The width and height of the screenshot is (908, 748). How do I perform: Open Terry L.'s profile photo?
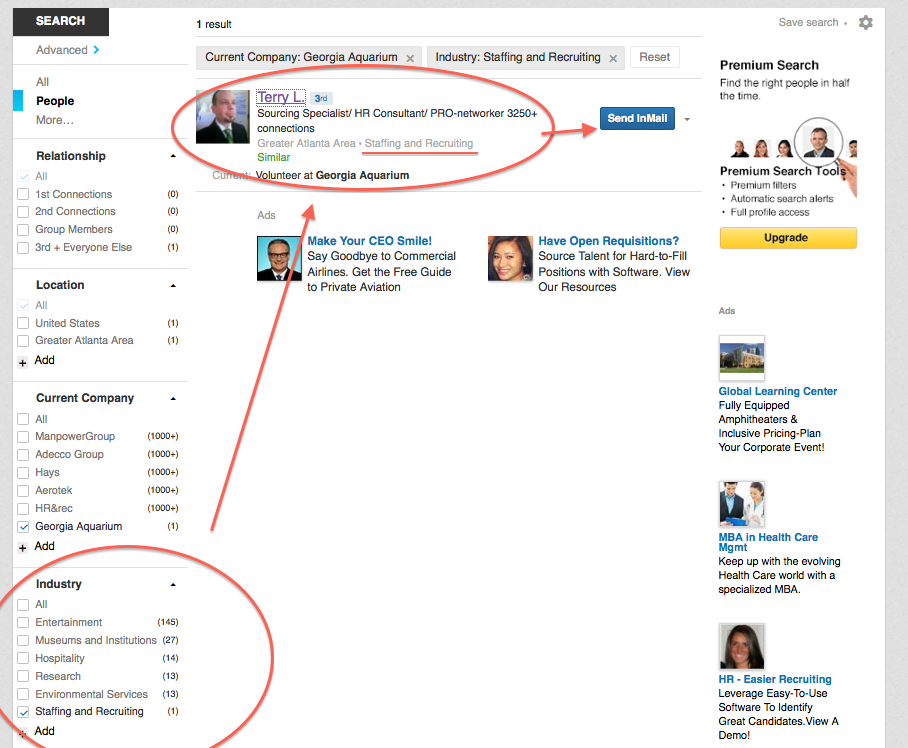click(x=222, y=117)
